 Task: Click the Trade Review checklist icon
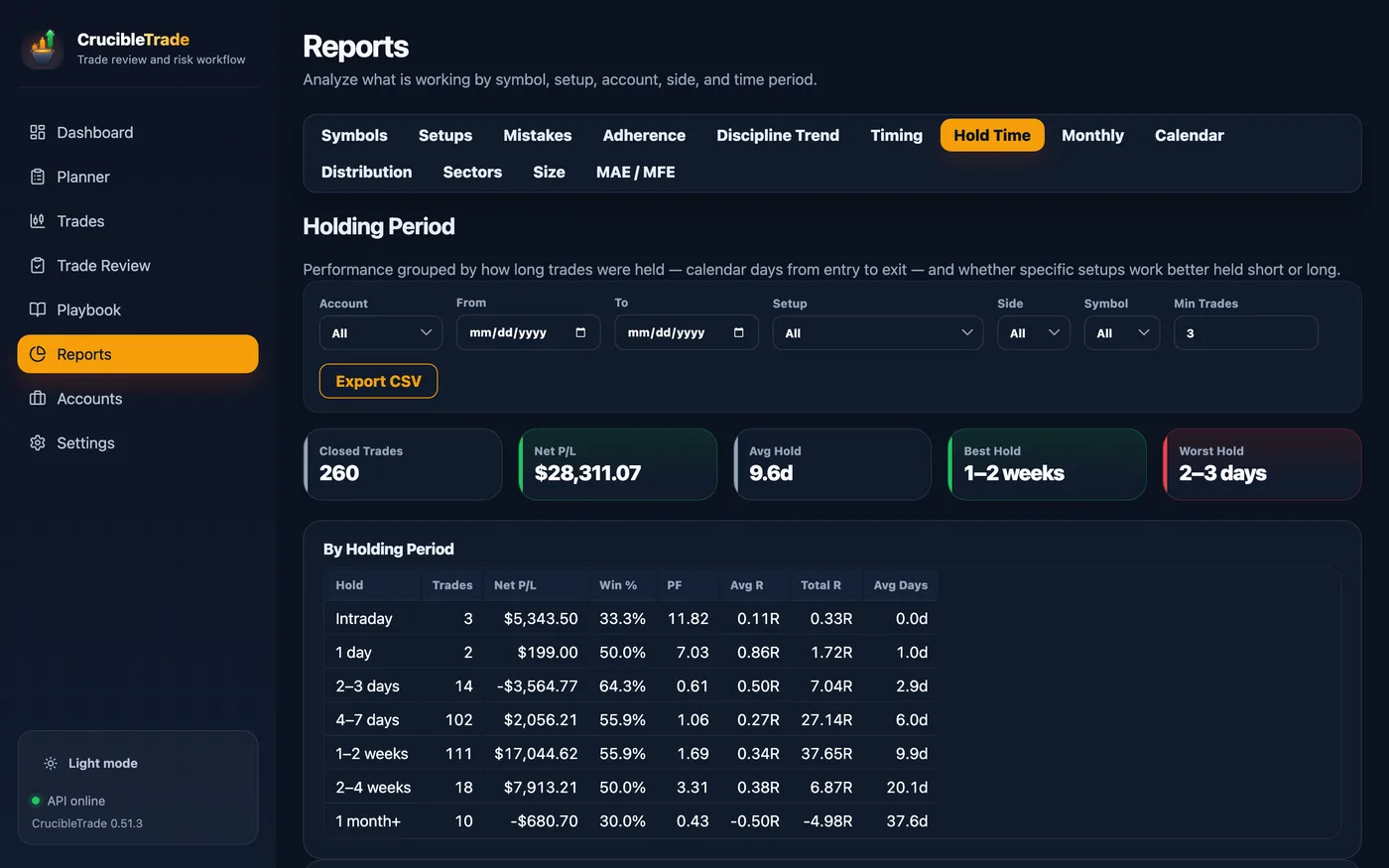pyautogui.click(x=38, y=265)
